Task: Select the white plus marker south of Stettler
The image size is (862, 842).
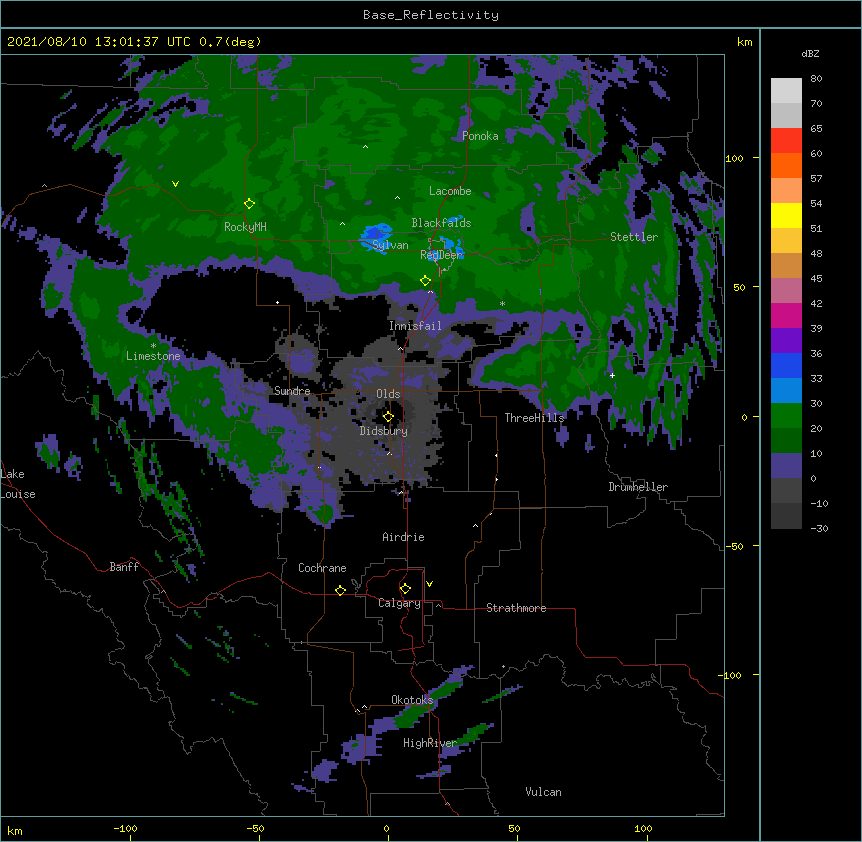Action: click(x=612, y=375)
